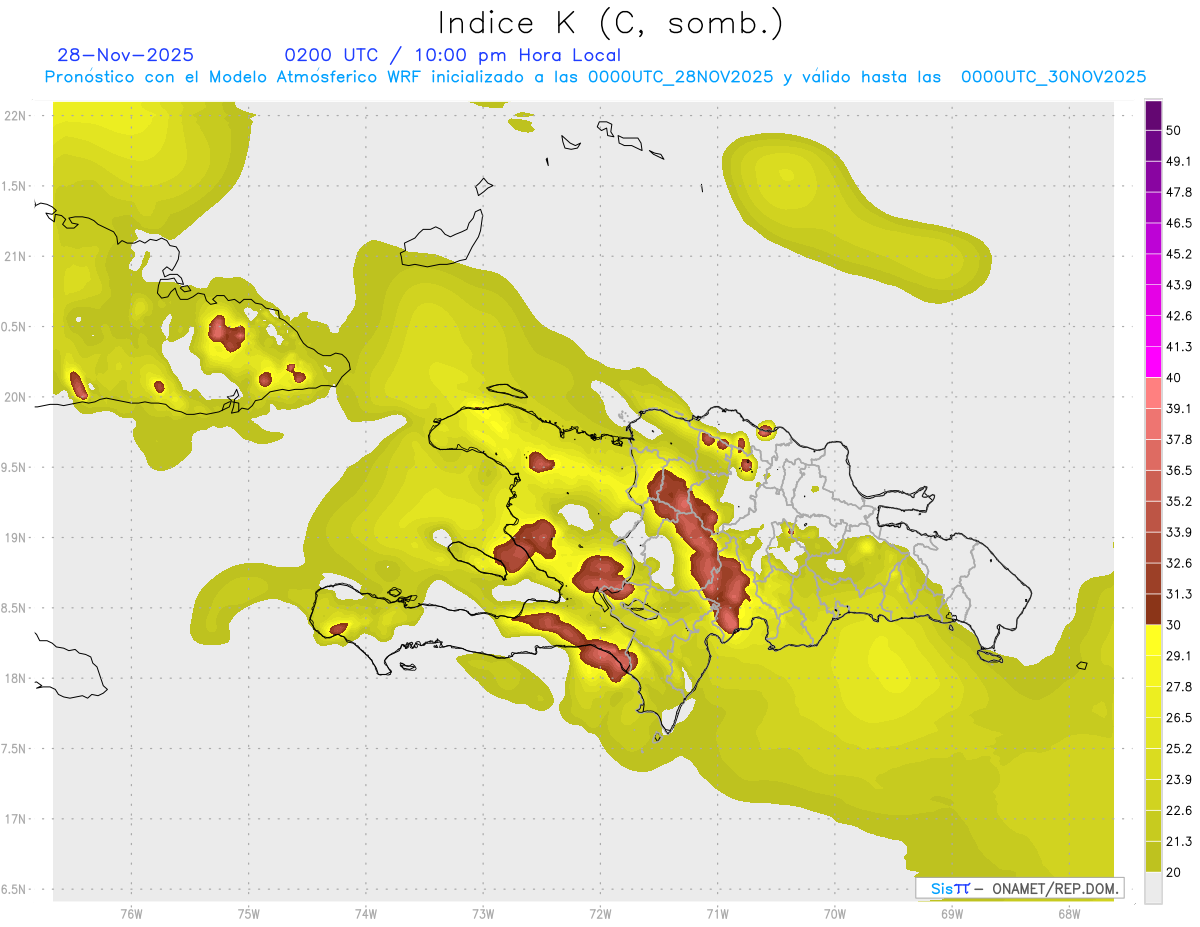
Task: Click the colorbar value '46.5'
Action: pos(1179,223)
